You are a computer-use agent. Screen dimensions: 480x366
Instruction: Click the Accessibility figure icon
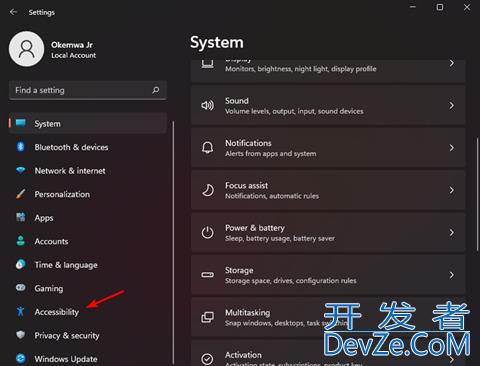21,312
